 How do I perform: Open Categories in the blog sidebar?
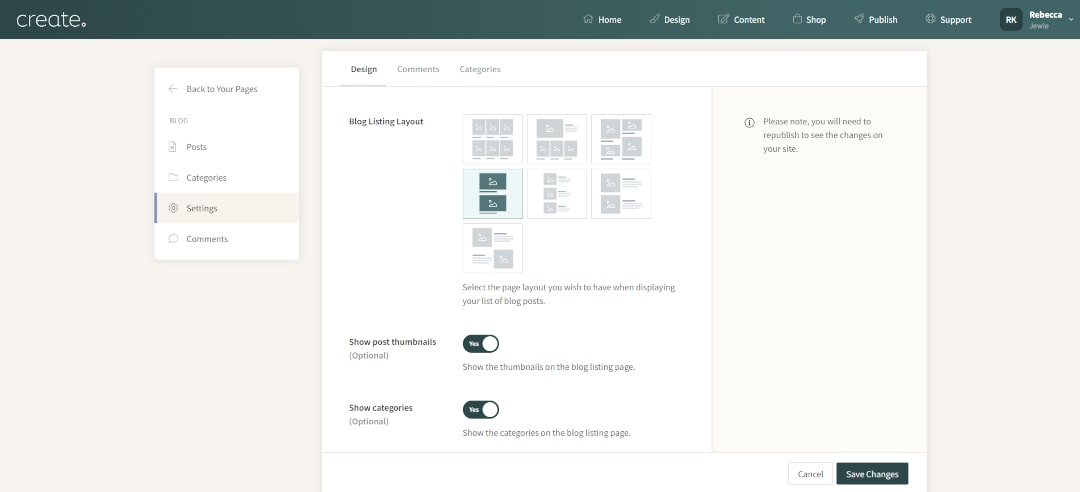[x=227, y=177]
